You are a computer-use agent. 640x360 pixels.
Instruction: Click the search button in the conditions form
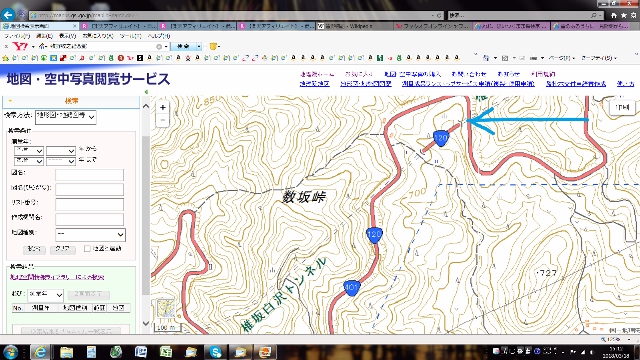[x=34, y=249]
